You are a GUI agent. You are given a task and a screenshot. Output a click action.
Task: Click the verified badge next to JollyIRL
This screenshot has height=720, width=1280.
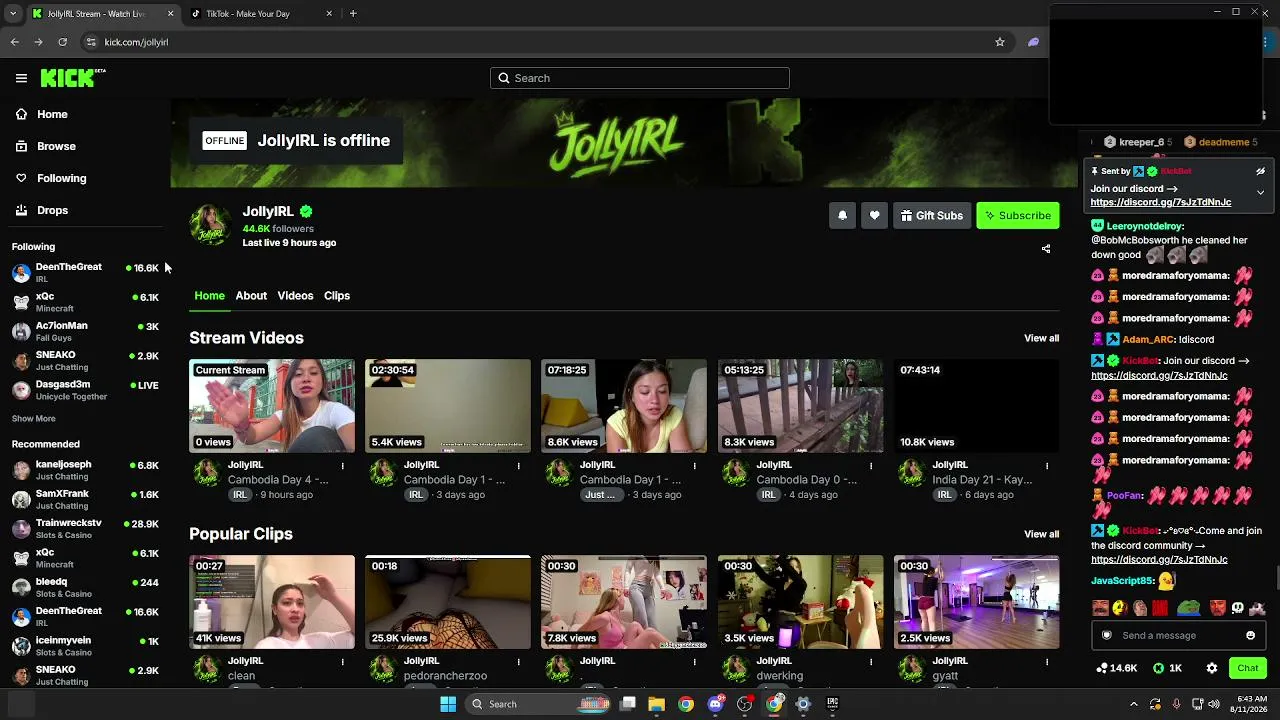(x=306, y=211)
